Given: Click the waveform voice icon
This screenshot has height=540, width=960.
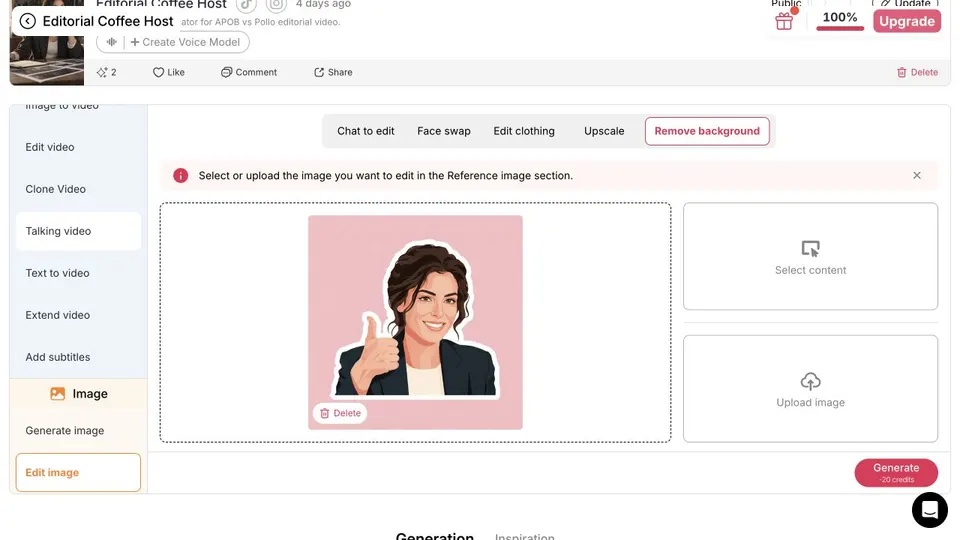Looking at the screenshot, I should coord(111,42).
